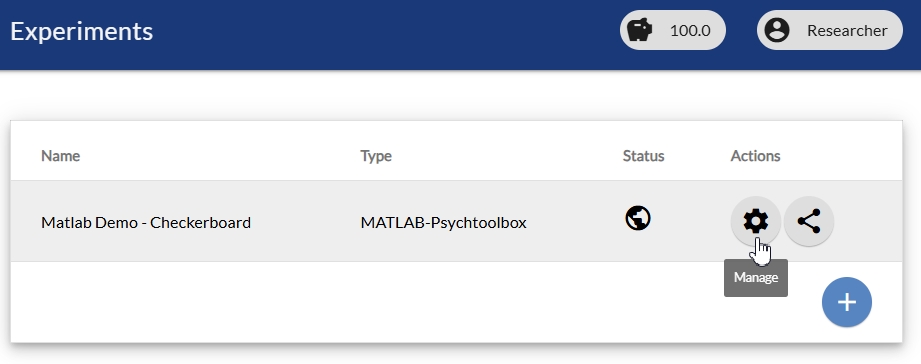Click the Manage tooltip label
Image resolution: width=921 pixels, height=364 pixels.
click(x=755, y=278)
